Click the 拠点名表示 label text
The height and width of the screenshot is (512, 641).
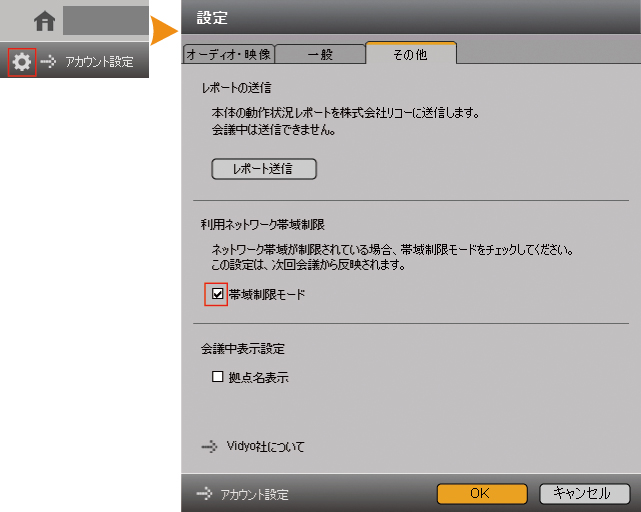point(259,378)
